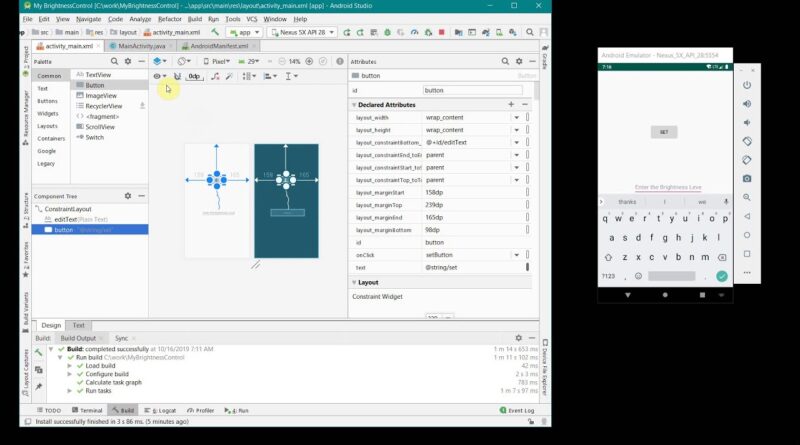
Task: Tap the SET button in emulator
Action: coord(664,132)
